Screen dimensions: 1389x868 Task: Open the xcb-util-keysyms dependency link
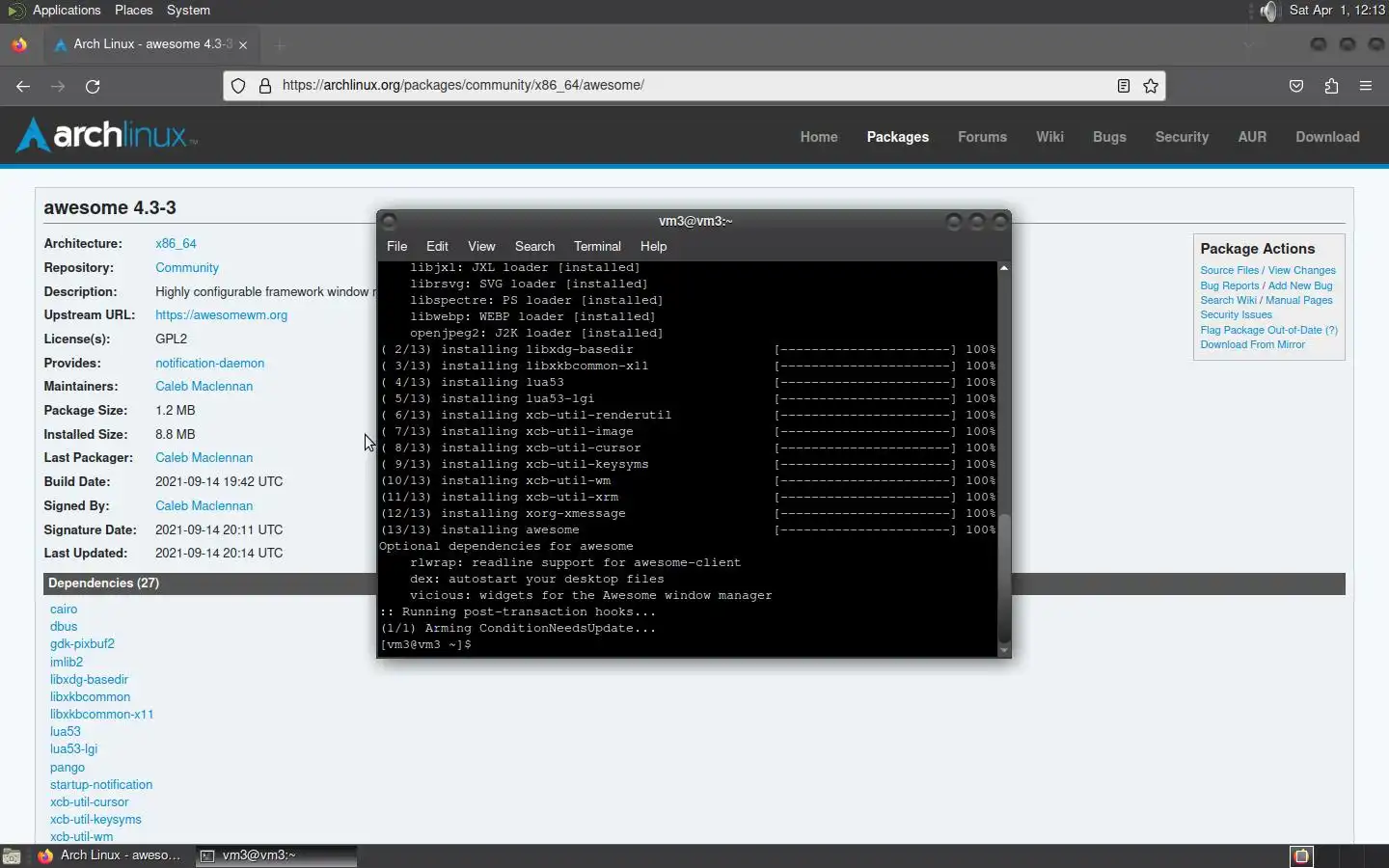coord(95,820)
